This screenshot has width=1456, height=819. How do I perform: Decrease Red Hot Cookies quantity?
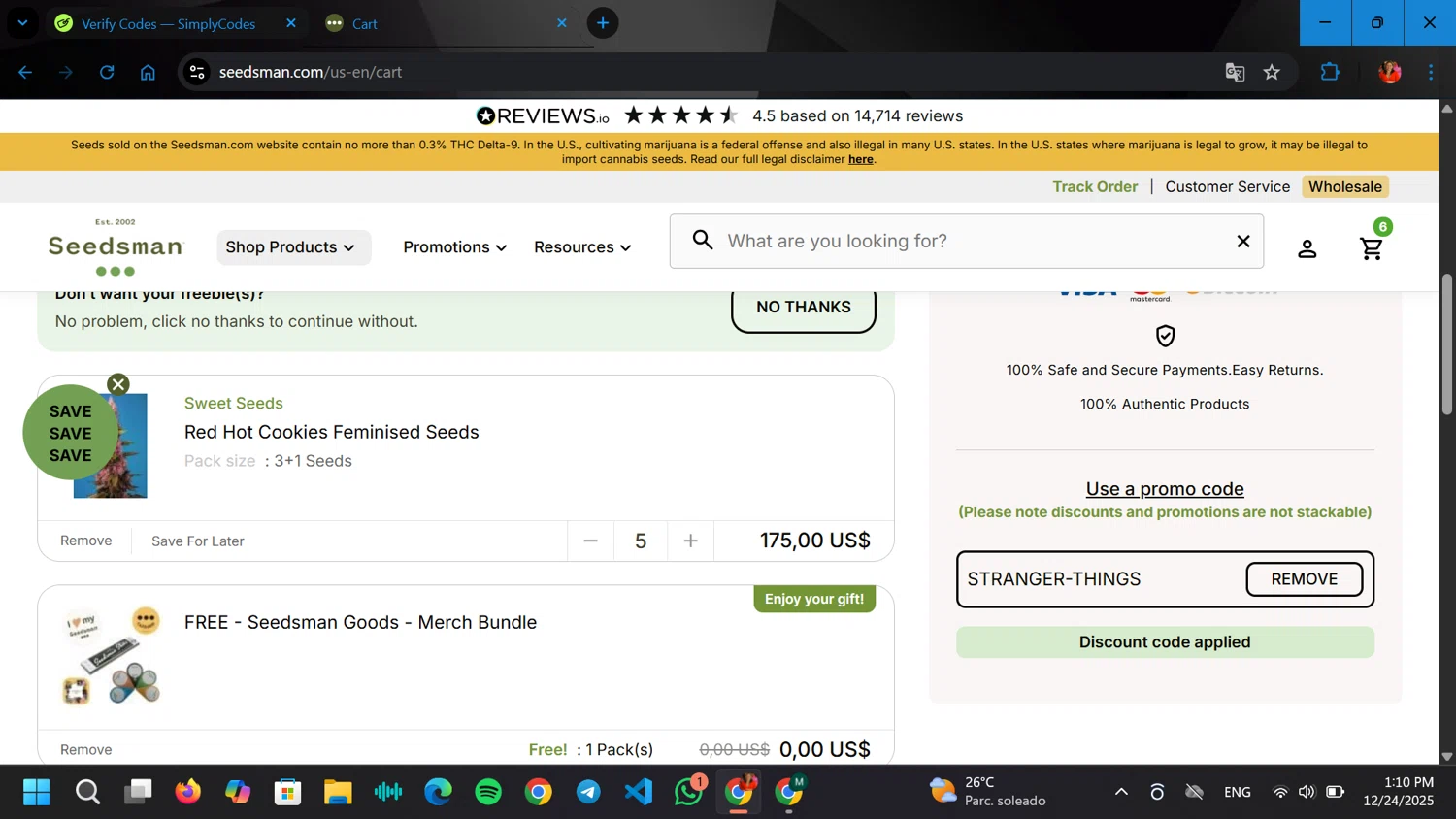point(590,541)
